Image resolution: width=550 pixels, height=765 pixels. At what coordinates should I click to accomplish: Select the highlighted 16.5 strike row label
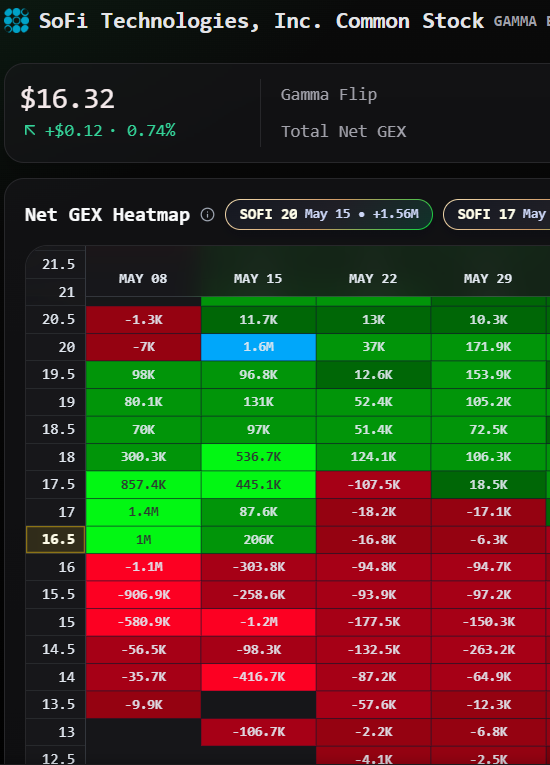point(56,540)
